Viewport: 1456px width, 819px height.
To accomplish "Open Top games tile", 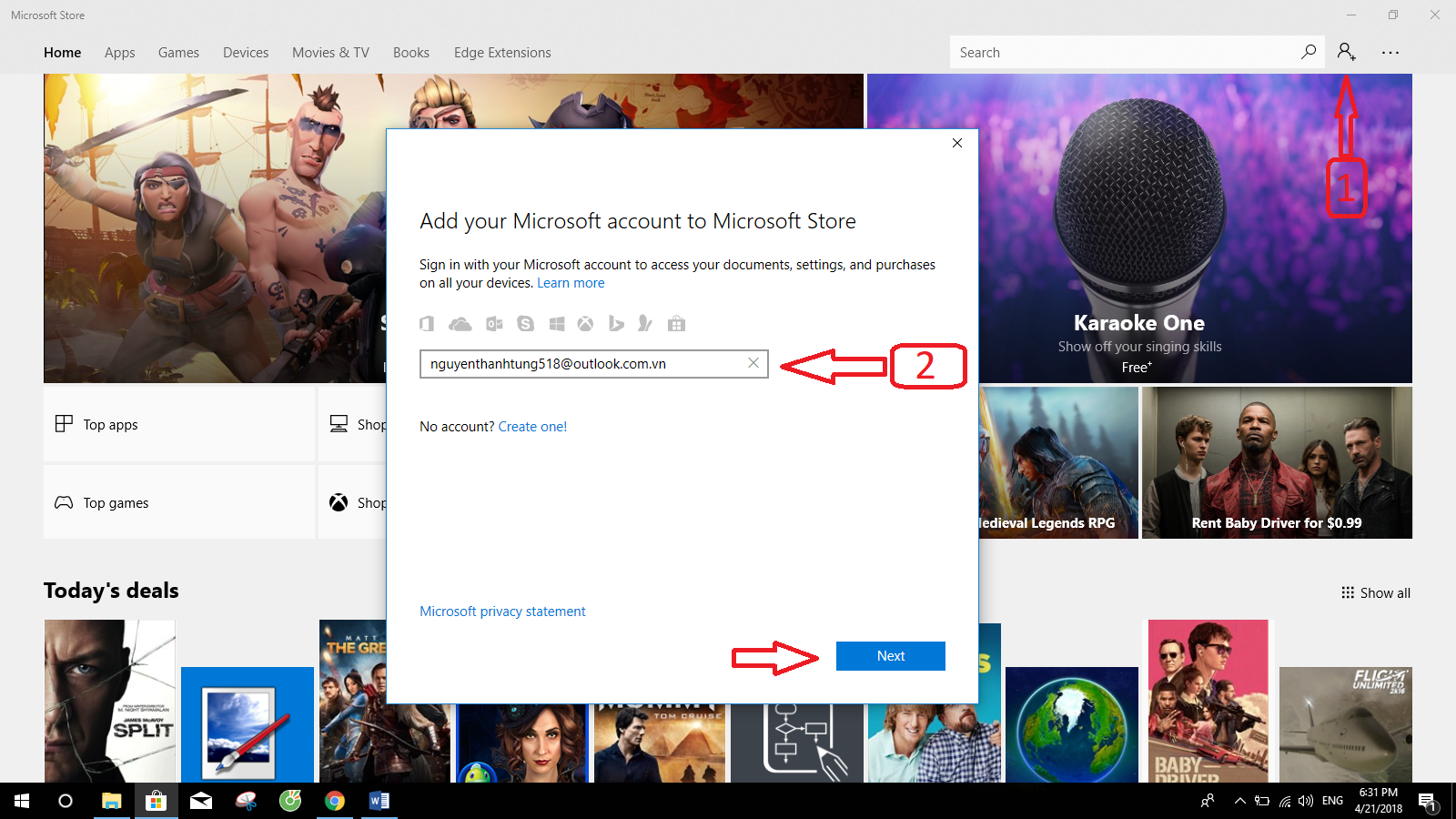I will [x=179, y=502].
